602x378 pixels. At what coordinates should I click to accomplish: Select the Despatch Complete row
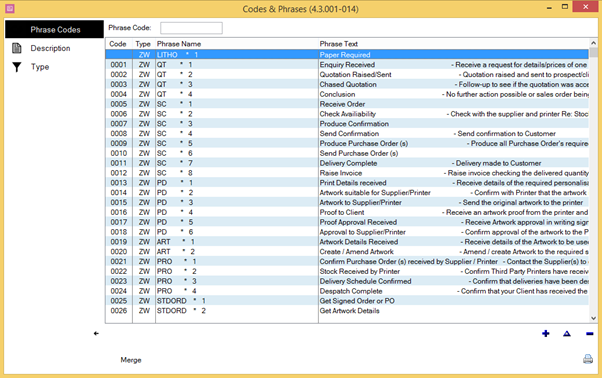coord(347,291)
